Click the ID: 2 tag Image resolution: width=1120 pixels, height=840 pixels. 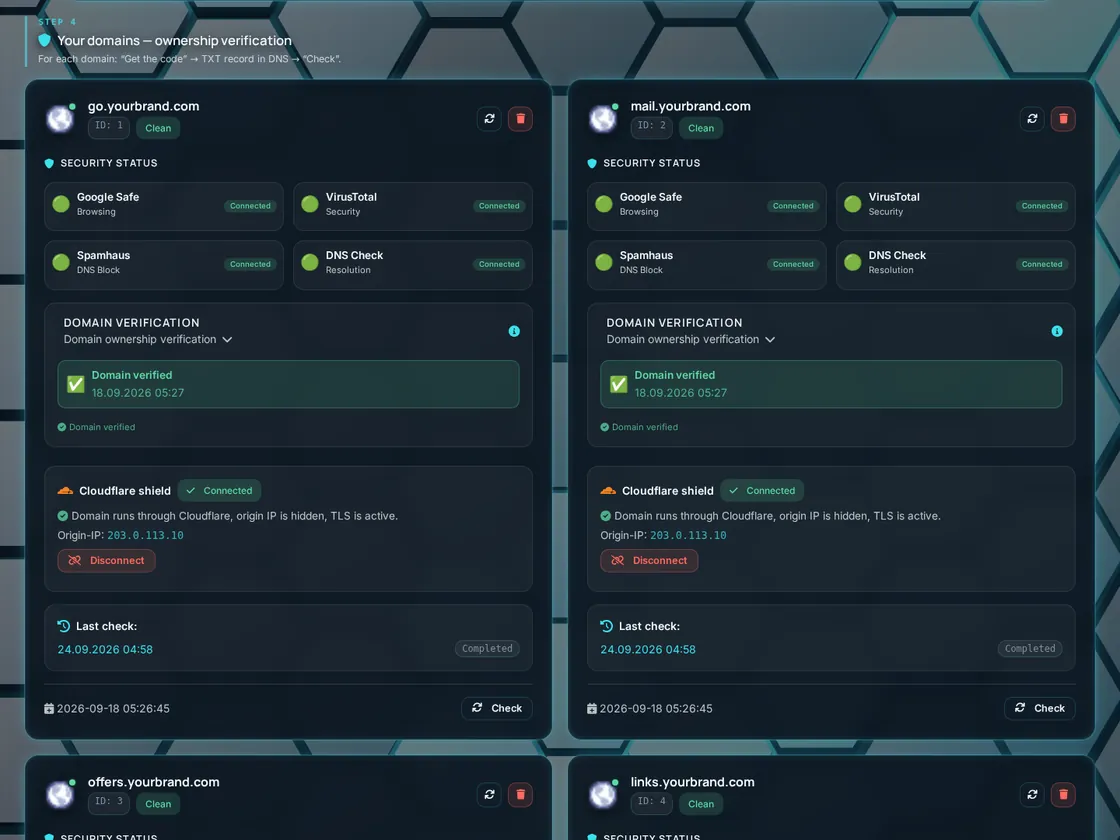(651, 126)
